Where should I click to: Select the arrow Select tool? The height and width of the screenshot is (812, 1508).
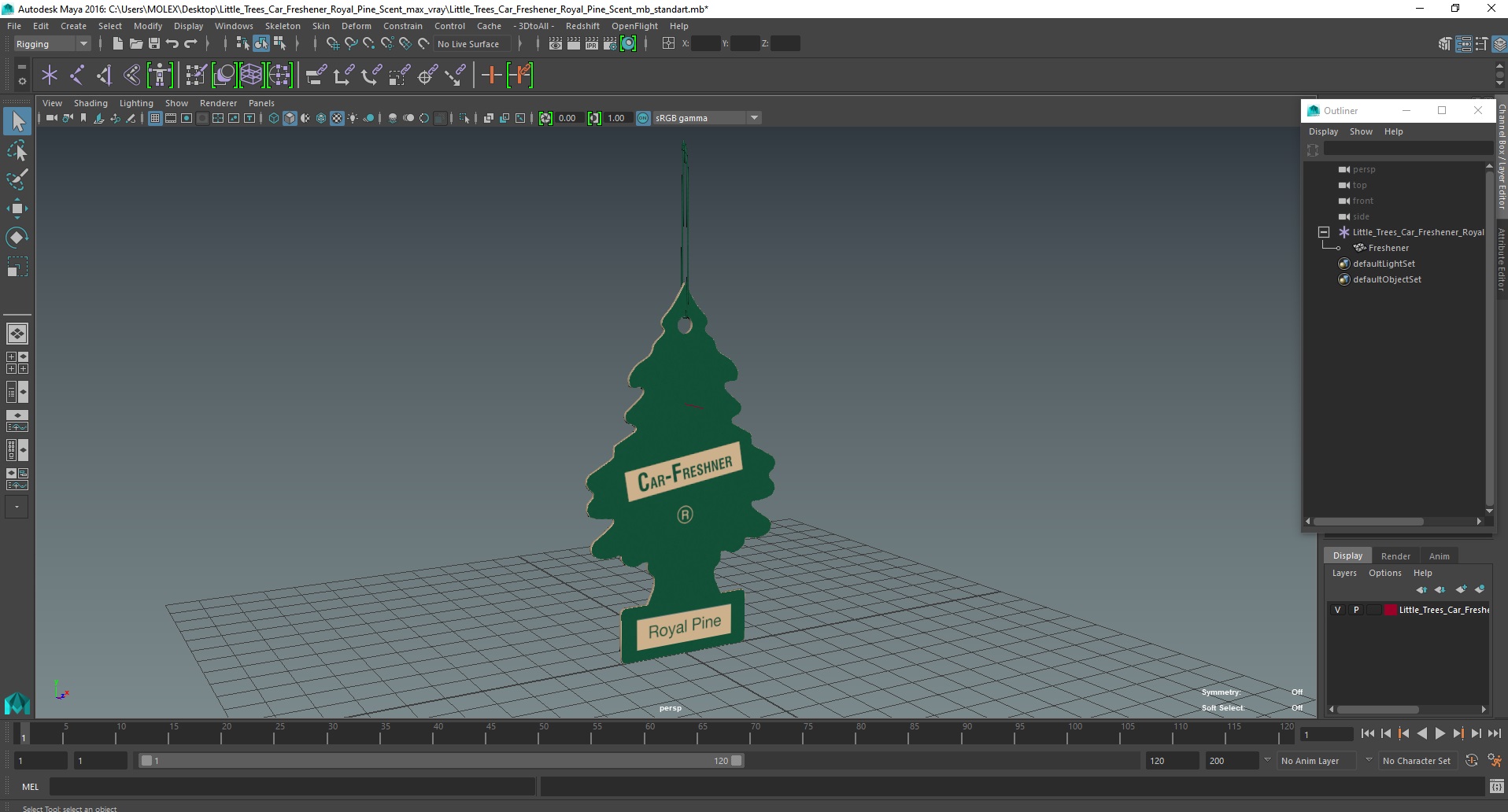[x=17, y=121]
